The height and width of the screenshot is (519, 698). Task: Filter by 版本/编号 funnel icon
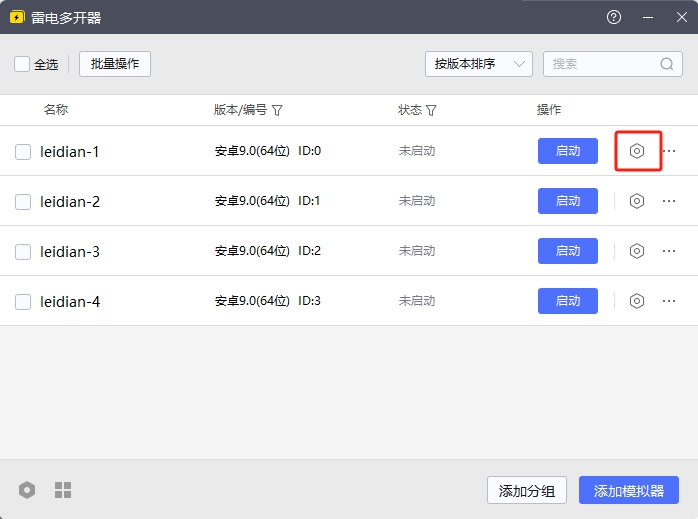coord(277,110)
